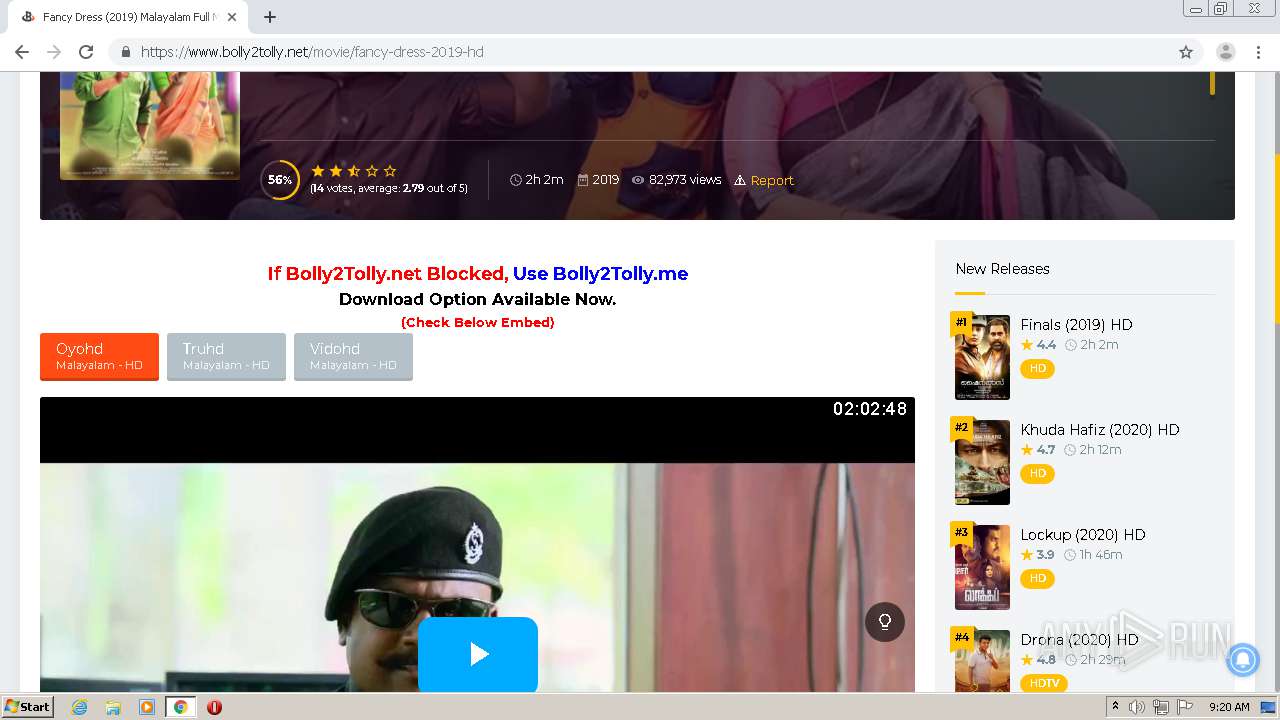
Task: Reload the current page
Action: tap(86, 52)
